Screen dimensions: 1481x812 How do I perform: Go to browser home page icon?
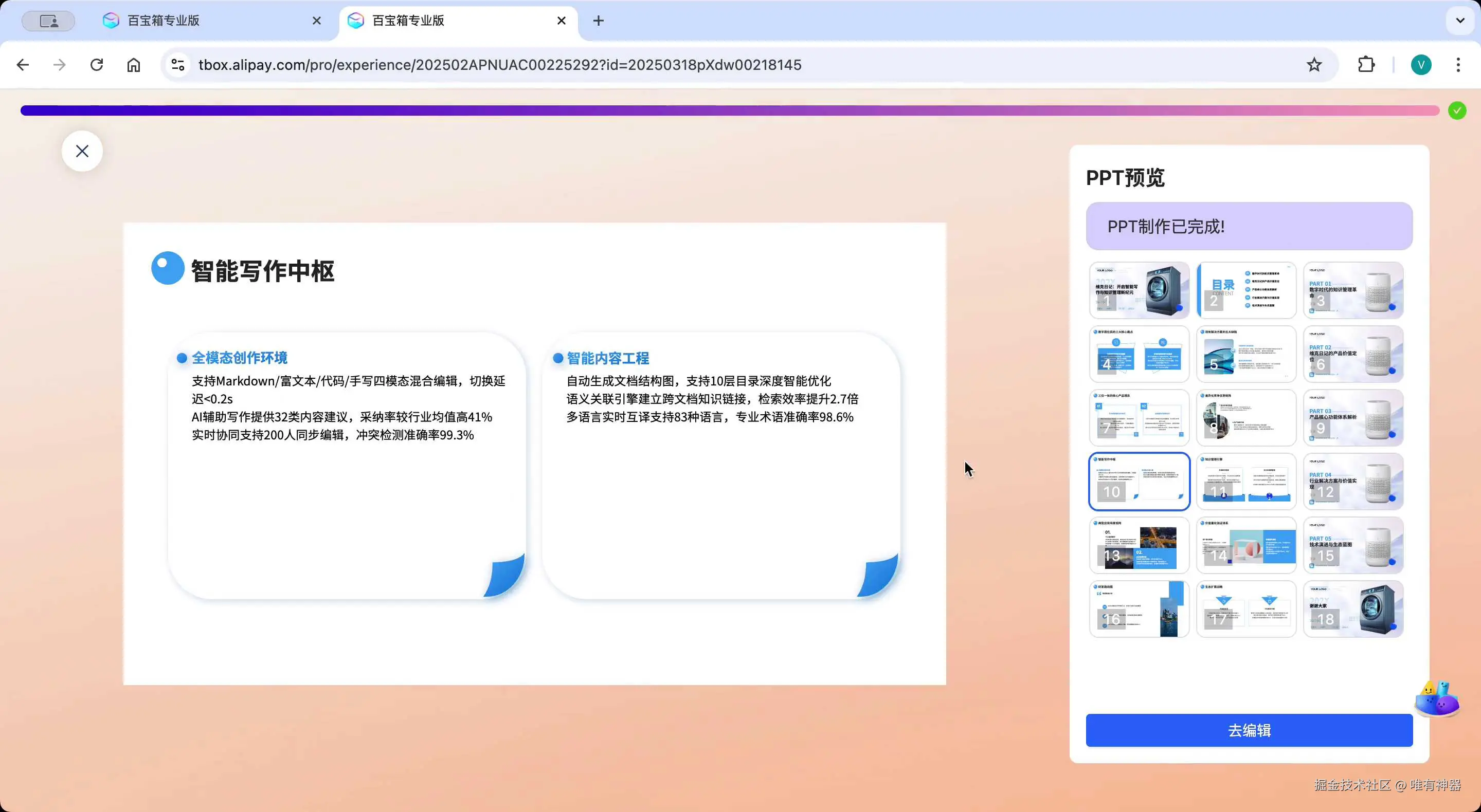click(x=133, y=65)
